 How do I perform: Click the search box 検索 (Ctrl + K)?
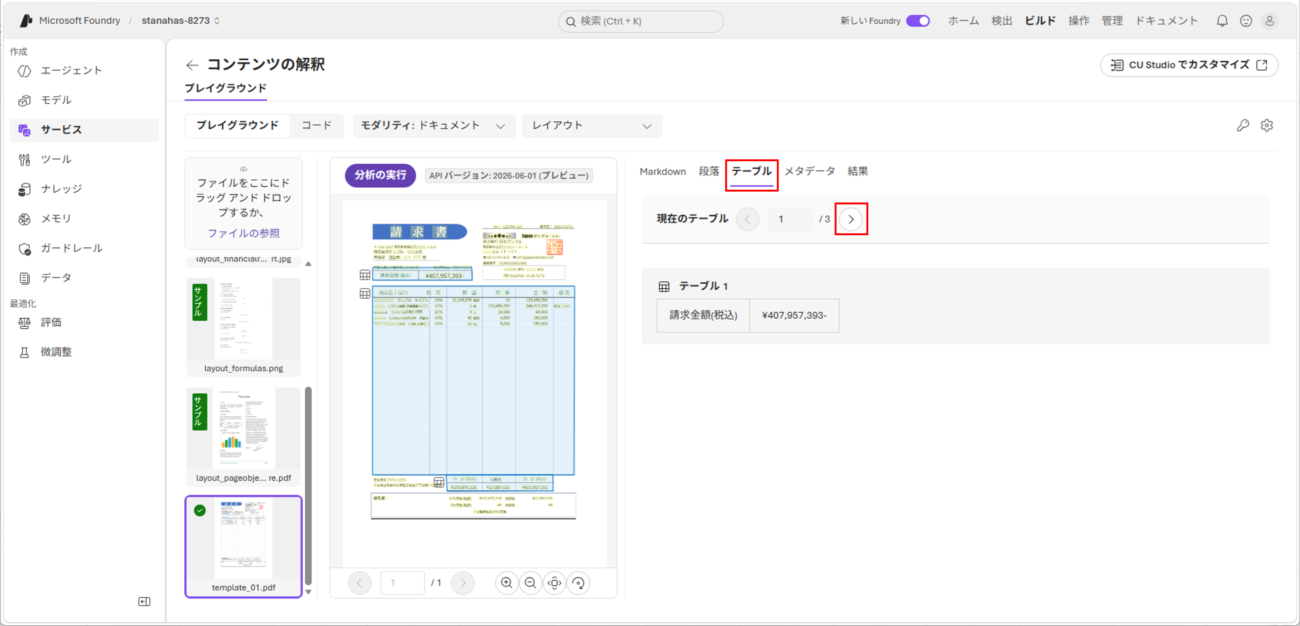point(641,21)
